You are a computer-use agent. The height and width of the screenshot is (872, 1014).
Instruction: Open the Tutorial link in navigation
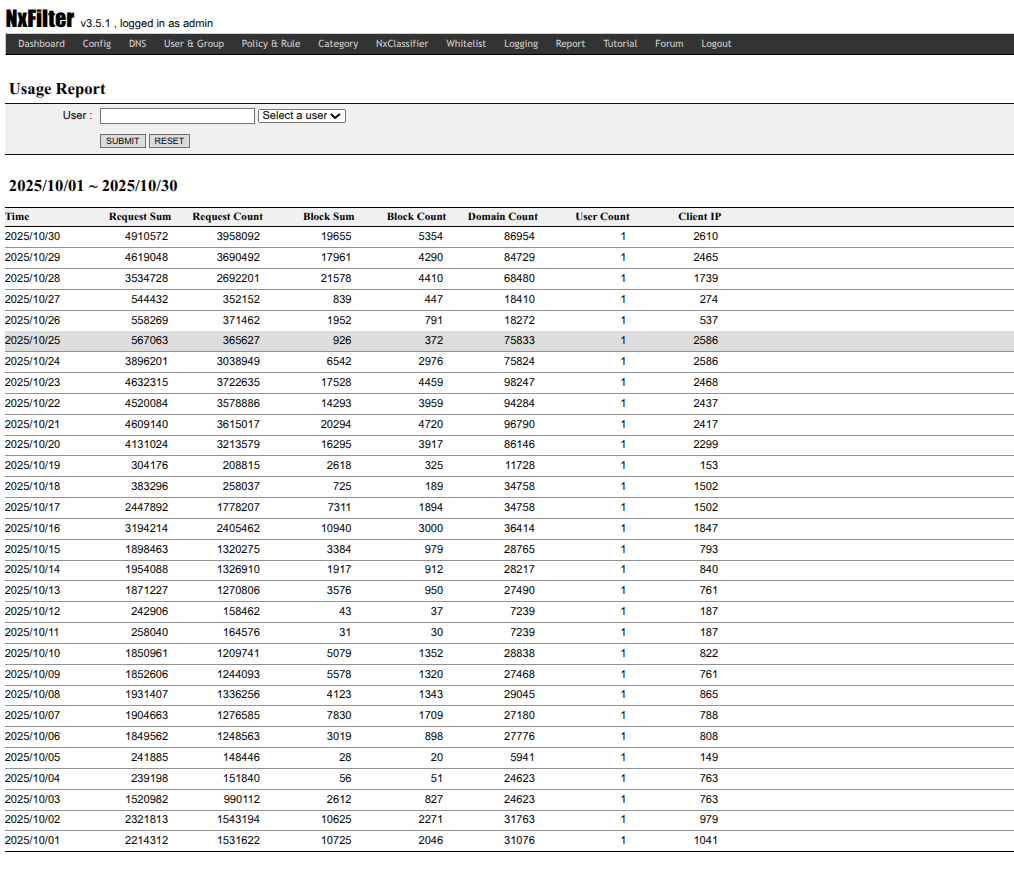tap(620, 44)
